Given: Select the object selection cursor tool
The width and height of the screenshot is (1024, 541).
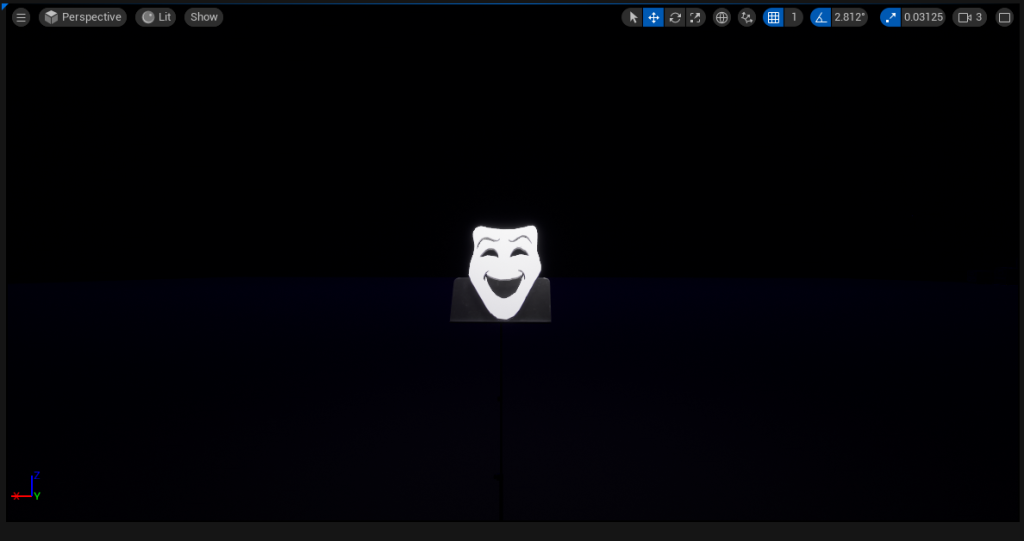Looking at the screenshot, I should pos(632,17).
